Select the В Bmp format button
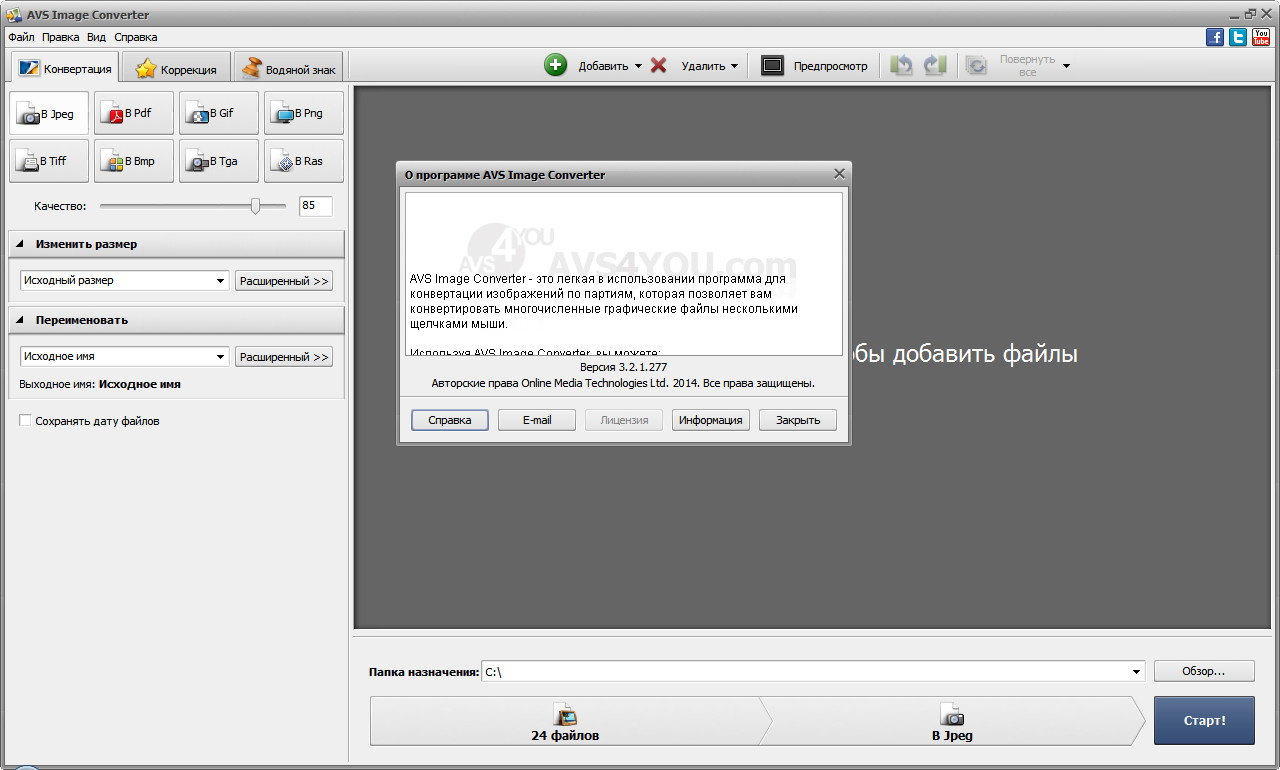 pos(134,161)
